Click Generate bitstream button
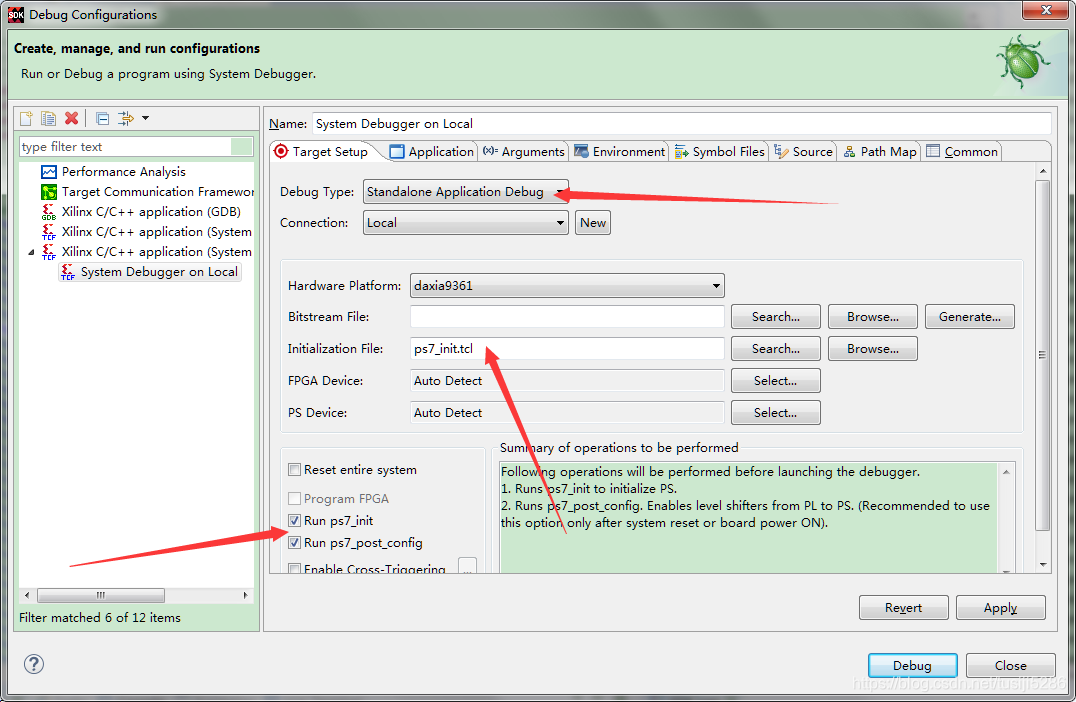The height and width of the screenshot is (702, 1076). [970, 317]
